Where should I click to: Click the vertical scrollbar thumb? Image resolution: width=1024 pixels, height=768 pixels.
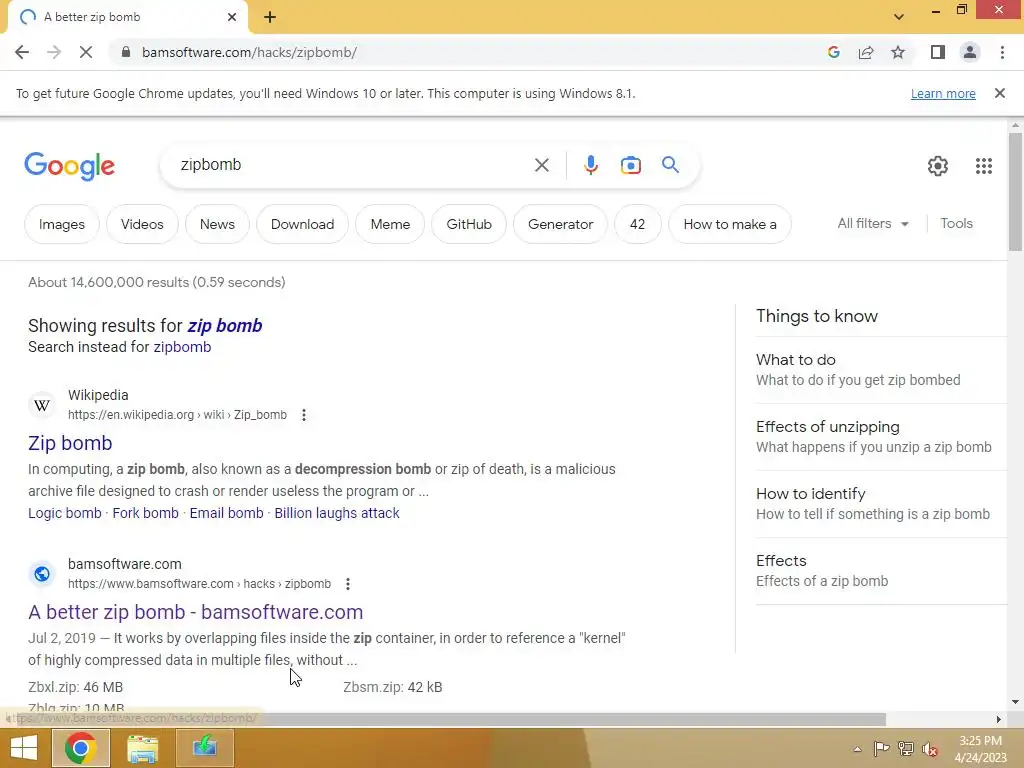click(1015, 191)
